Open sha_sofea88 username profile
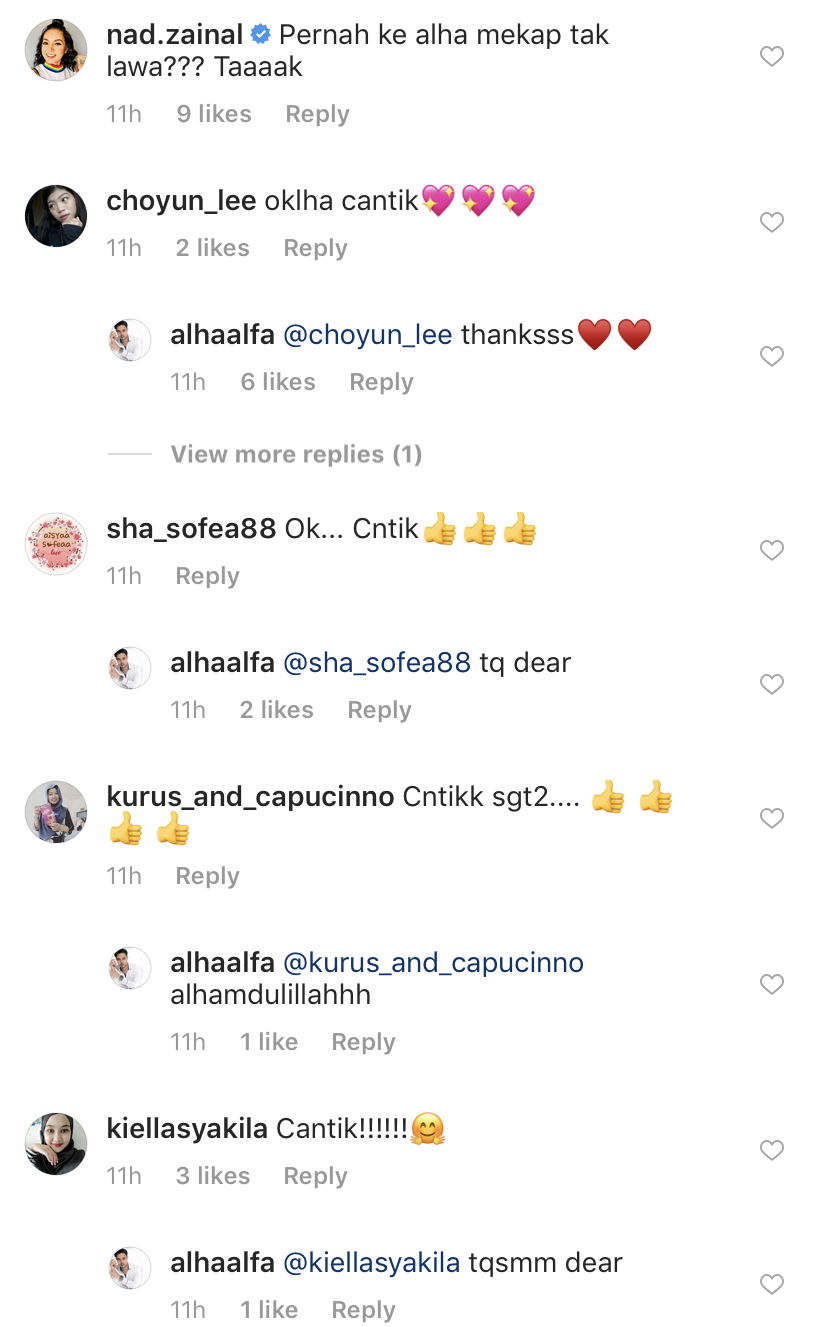828x1327 pixels. [x=191, y=529]
